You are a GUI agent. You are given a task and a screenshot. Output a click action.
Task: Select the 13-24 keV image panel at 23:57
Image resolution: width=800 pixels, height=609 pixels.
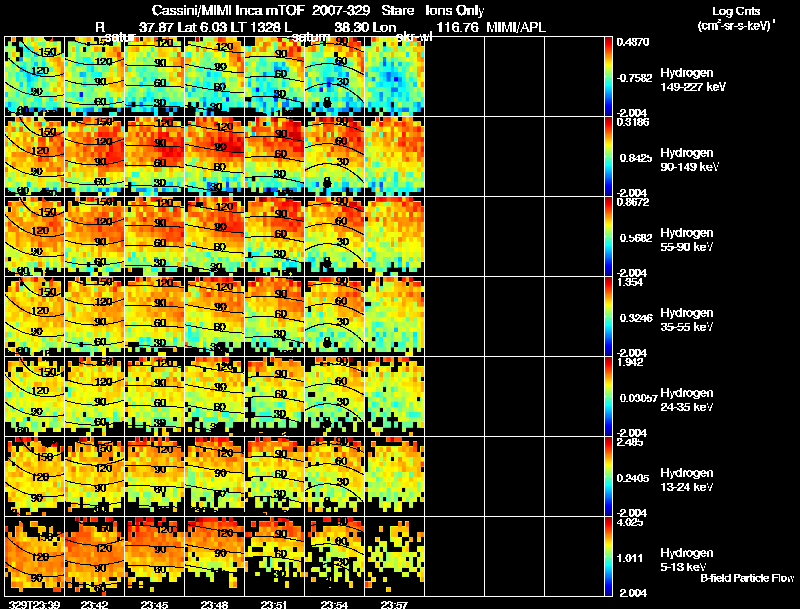coord(395,477)
